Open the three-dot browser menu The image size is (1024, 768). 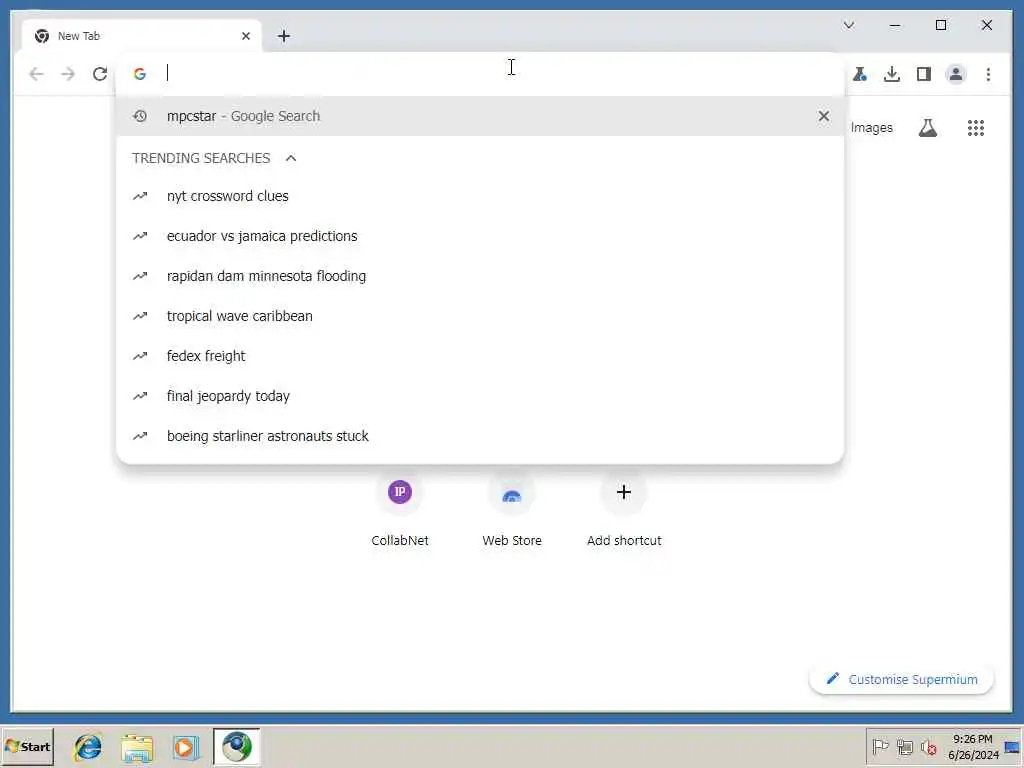[x=988, y=74]
